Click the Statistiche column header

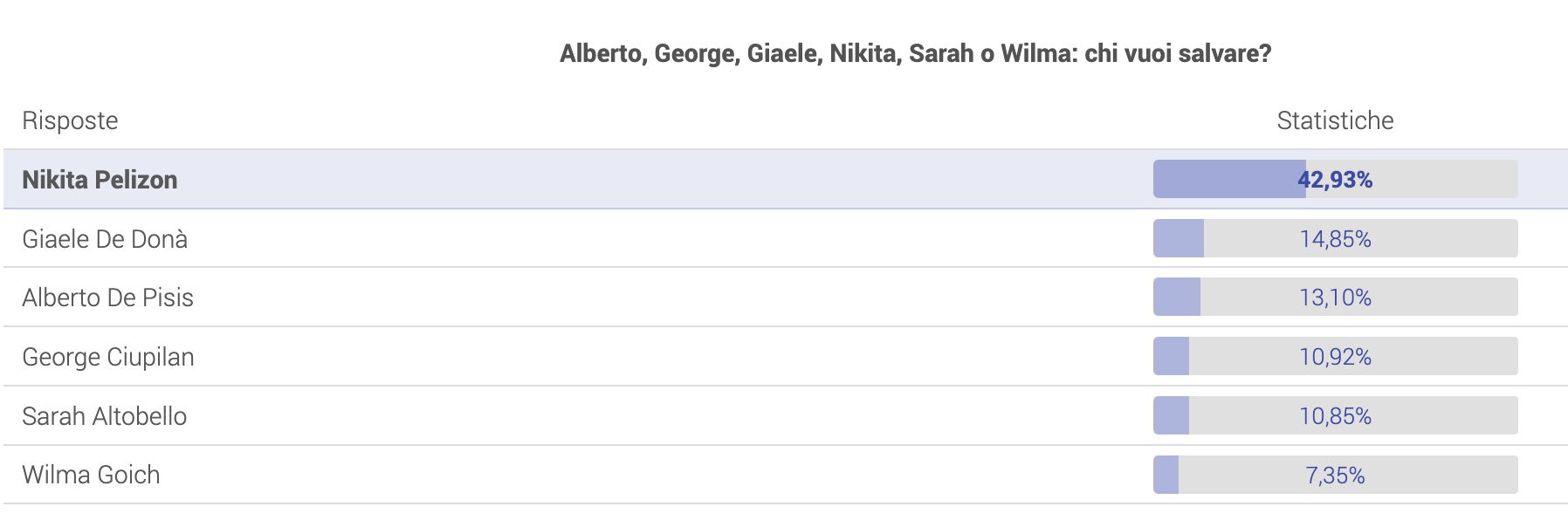click(x=1335, y=120)
